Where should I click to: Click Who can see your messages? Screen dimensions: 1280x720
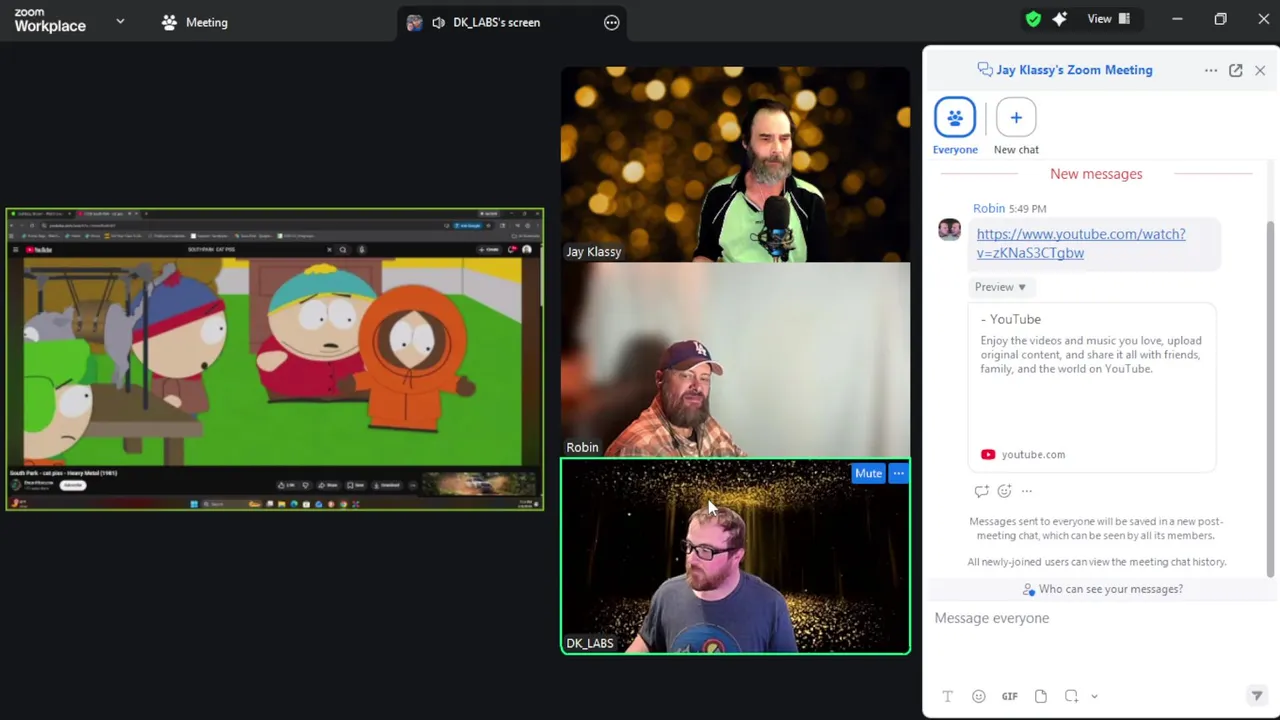[x=1102, y=589]
